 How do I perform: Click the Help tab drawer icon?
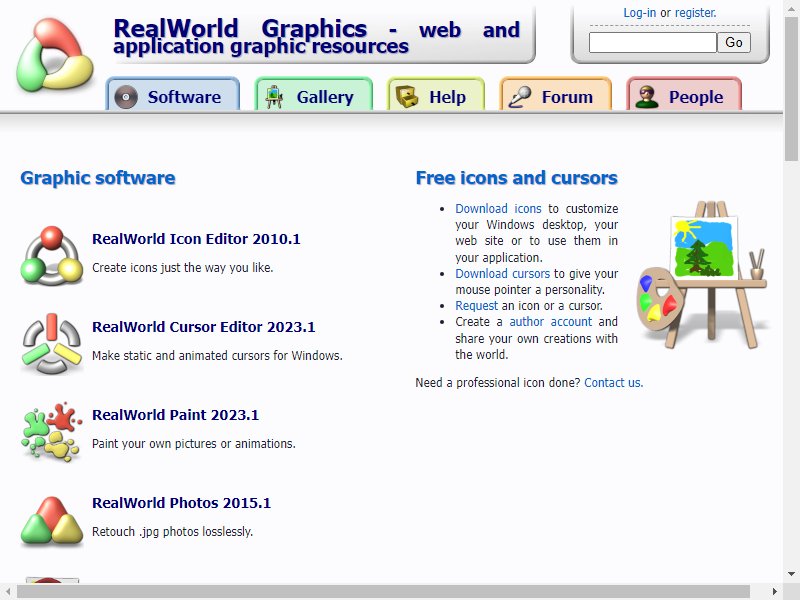point(407,96)
